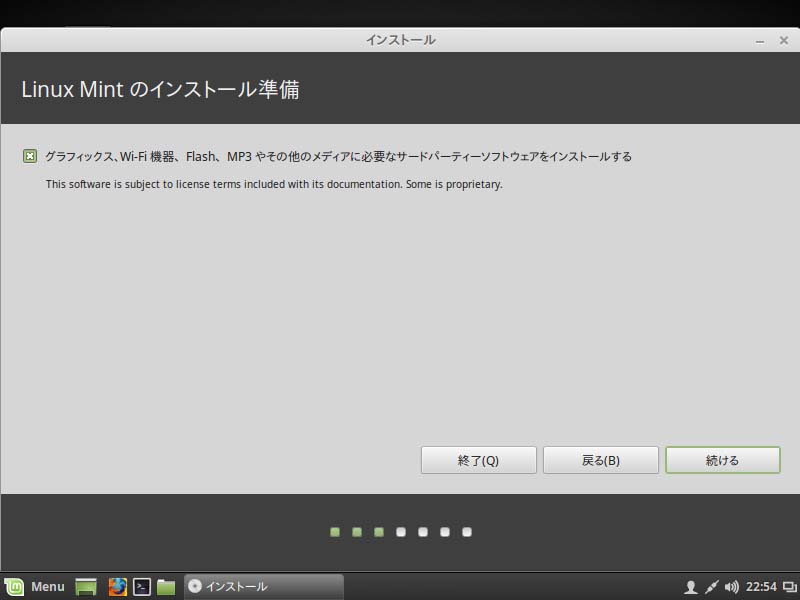Click the volume speaker icon in system tray
This screenshot has height=600, width=800.
coord(732,587)
